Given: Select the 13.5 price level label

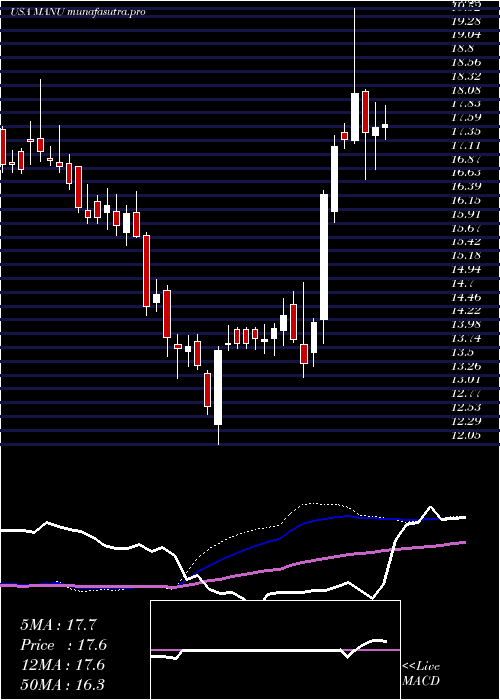Looking at the screenshot, I should [x=463, y=353].
